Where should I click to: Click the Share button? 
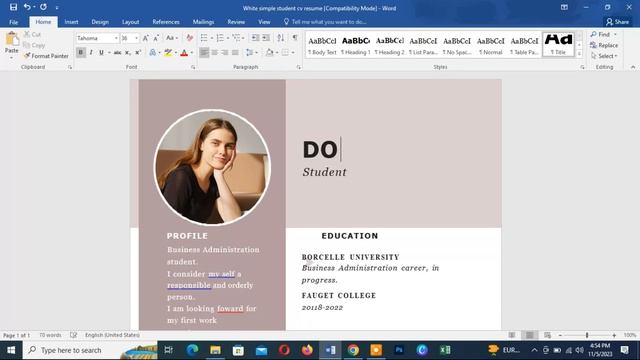point(618,22)
